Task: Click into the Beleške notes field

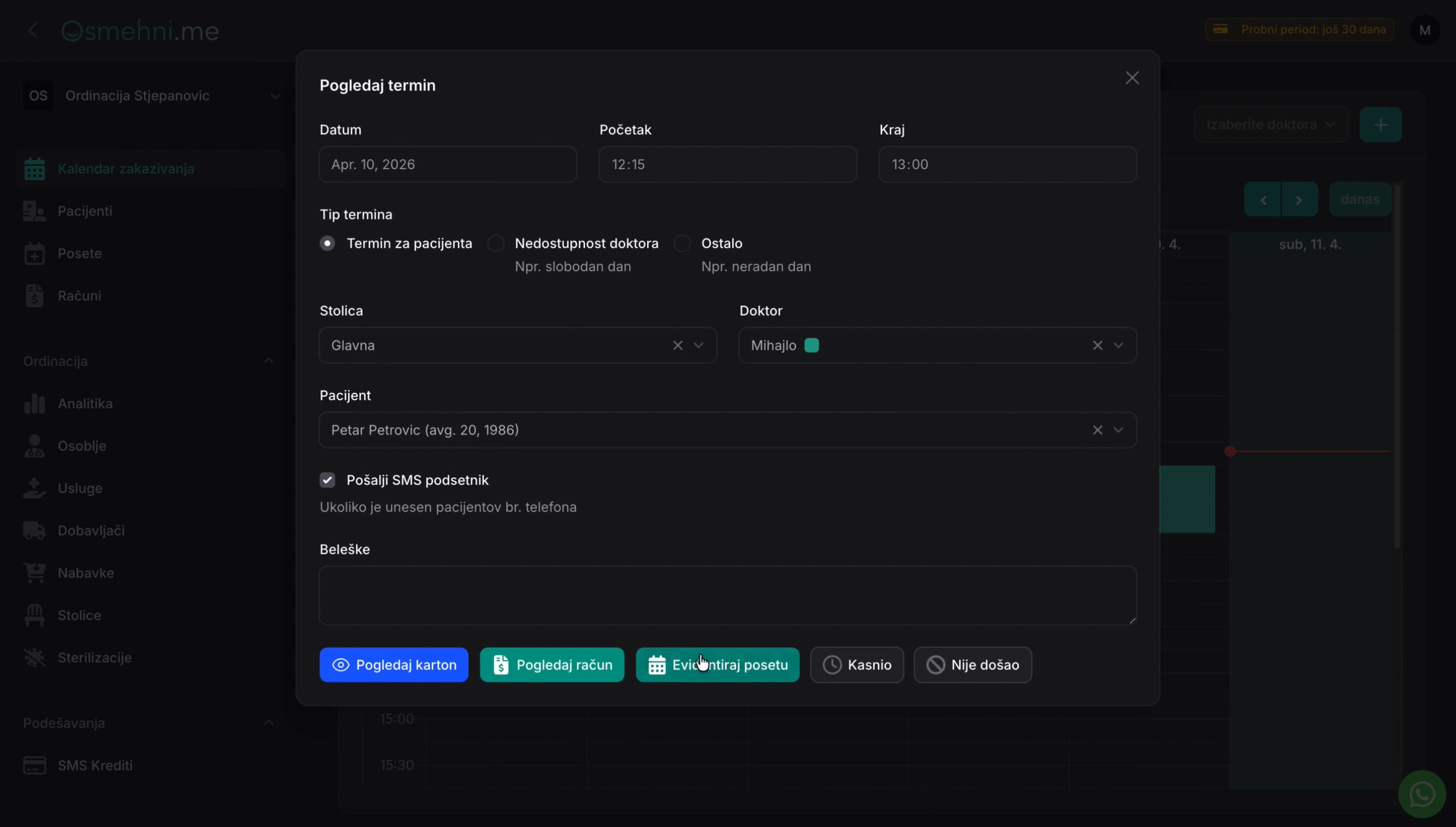Action: [x=727, y=596]
